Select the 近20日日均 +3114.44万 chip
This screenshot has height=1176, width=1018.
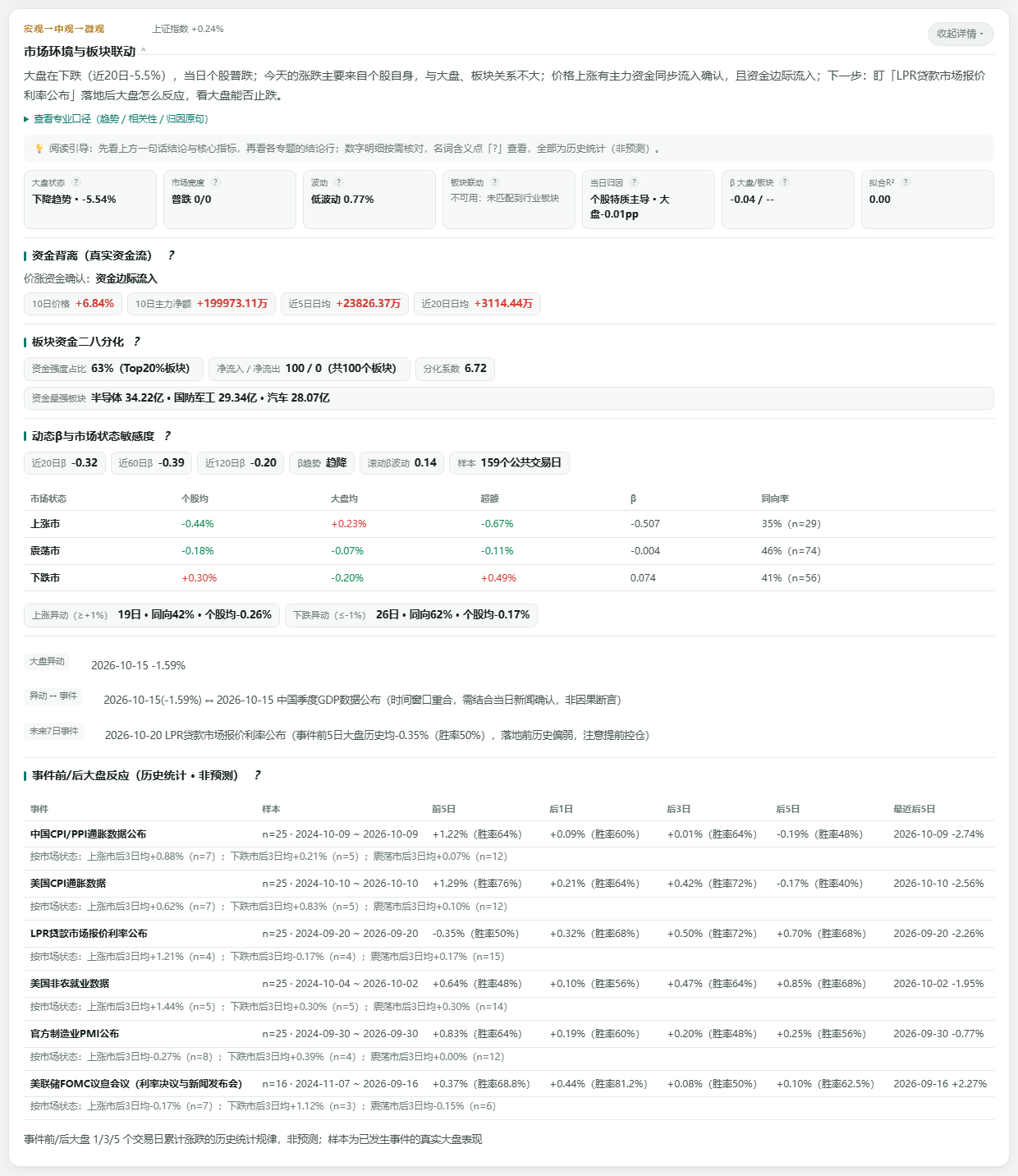point(477,304)
